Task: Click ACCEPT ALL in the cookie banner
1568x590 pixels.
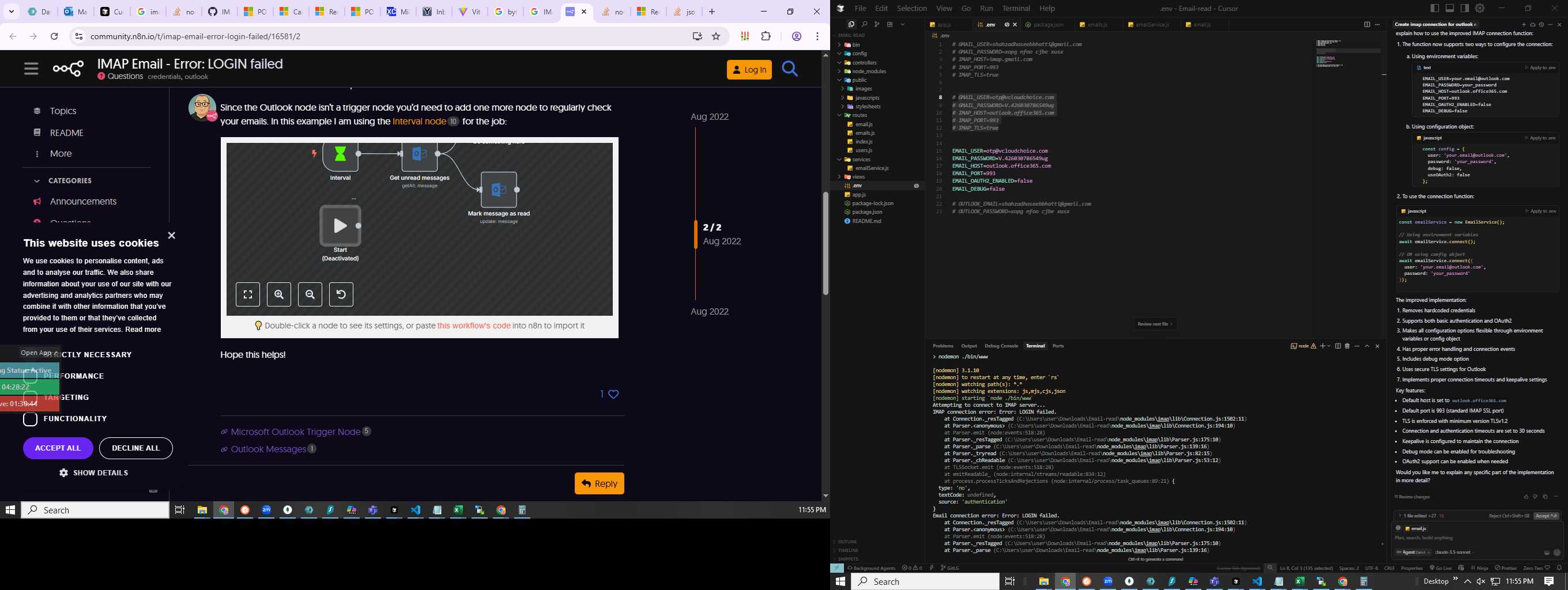Action: tap(58, 448)
